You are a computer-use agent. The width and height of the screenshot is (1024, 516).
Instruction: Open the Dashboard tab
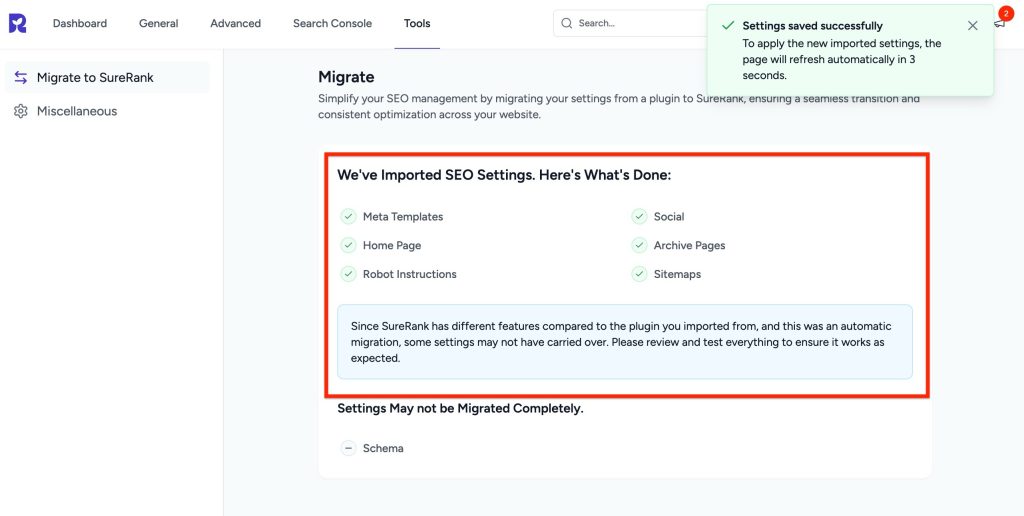[x=80, y=24]
